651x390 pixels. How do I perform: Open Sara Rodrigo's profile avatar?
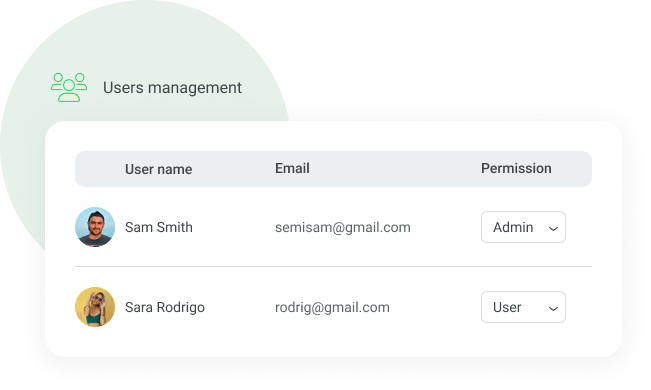coord(95,307)
